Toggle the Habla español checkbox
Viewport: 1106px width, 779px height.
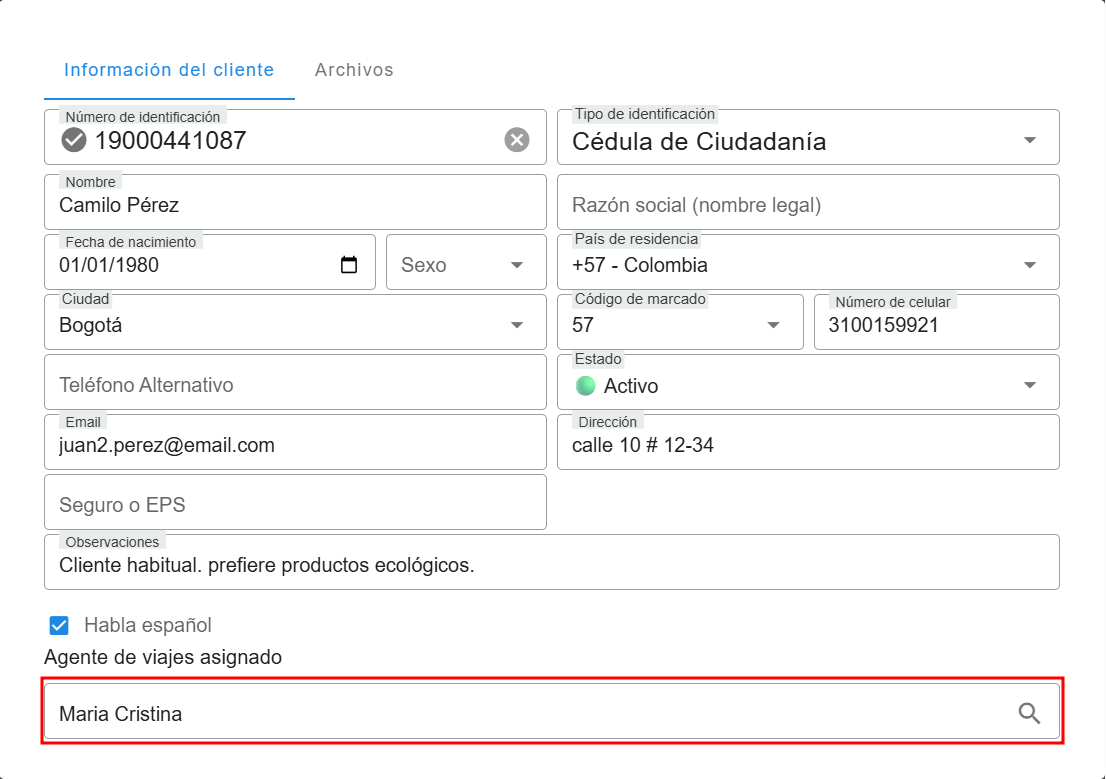(59, 626)
